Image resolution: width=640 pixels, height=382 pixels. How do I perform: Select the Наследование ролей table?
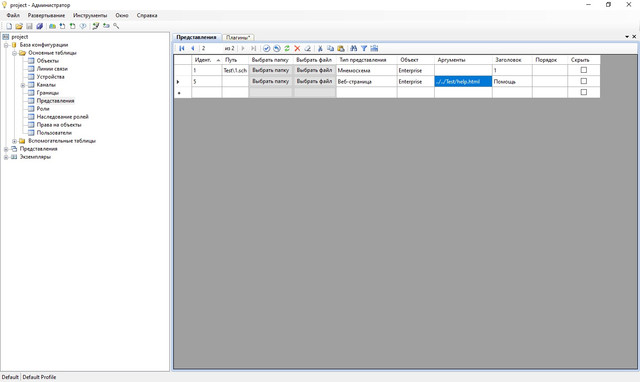[62, 117]
